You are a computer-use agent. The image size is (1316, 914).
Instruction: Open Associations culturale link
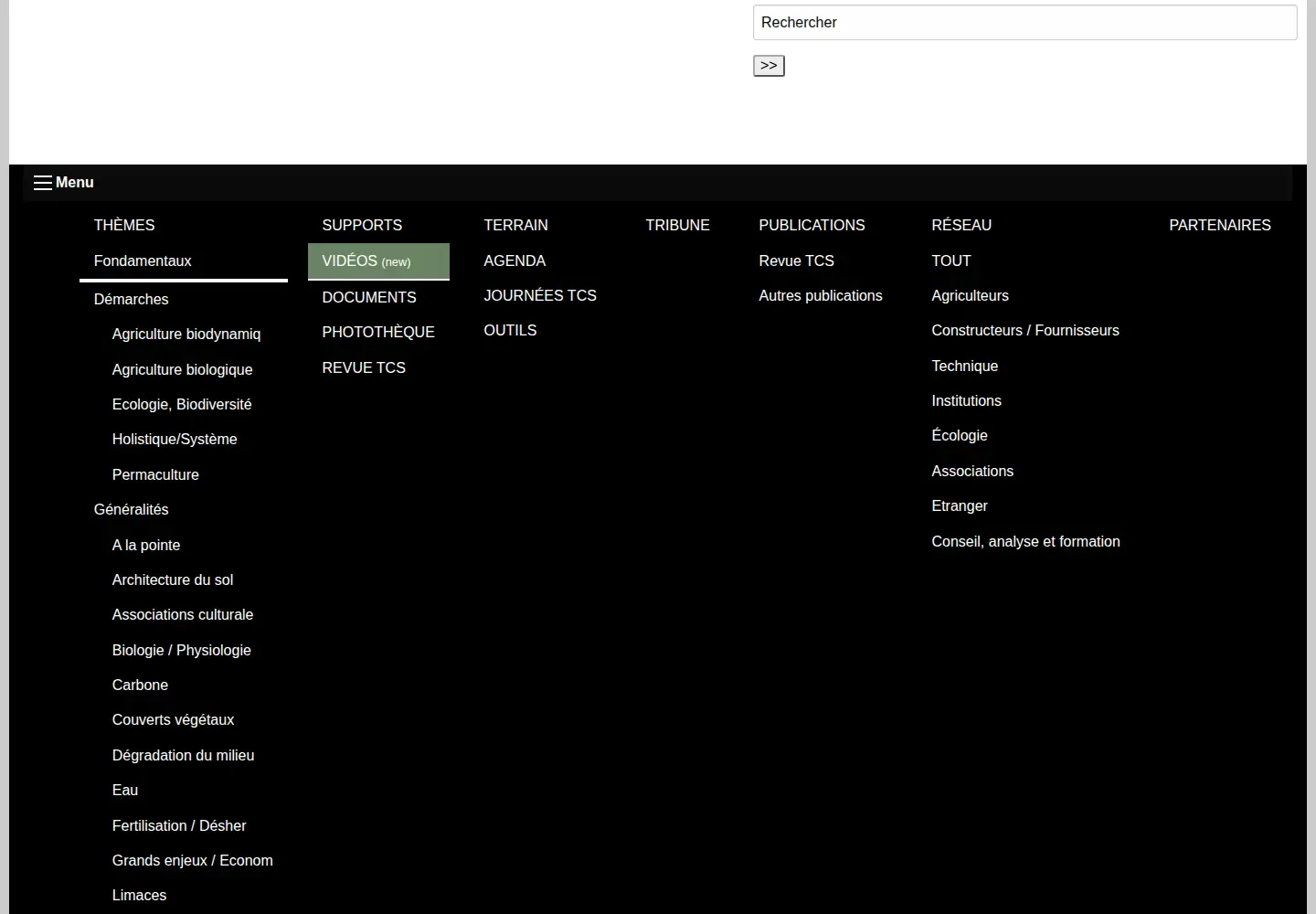[183, 615]
